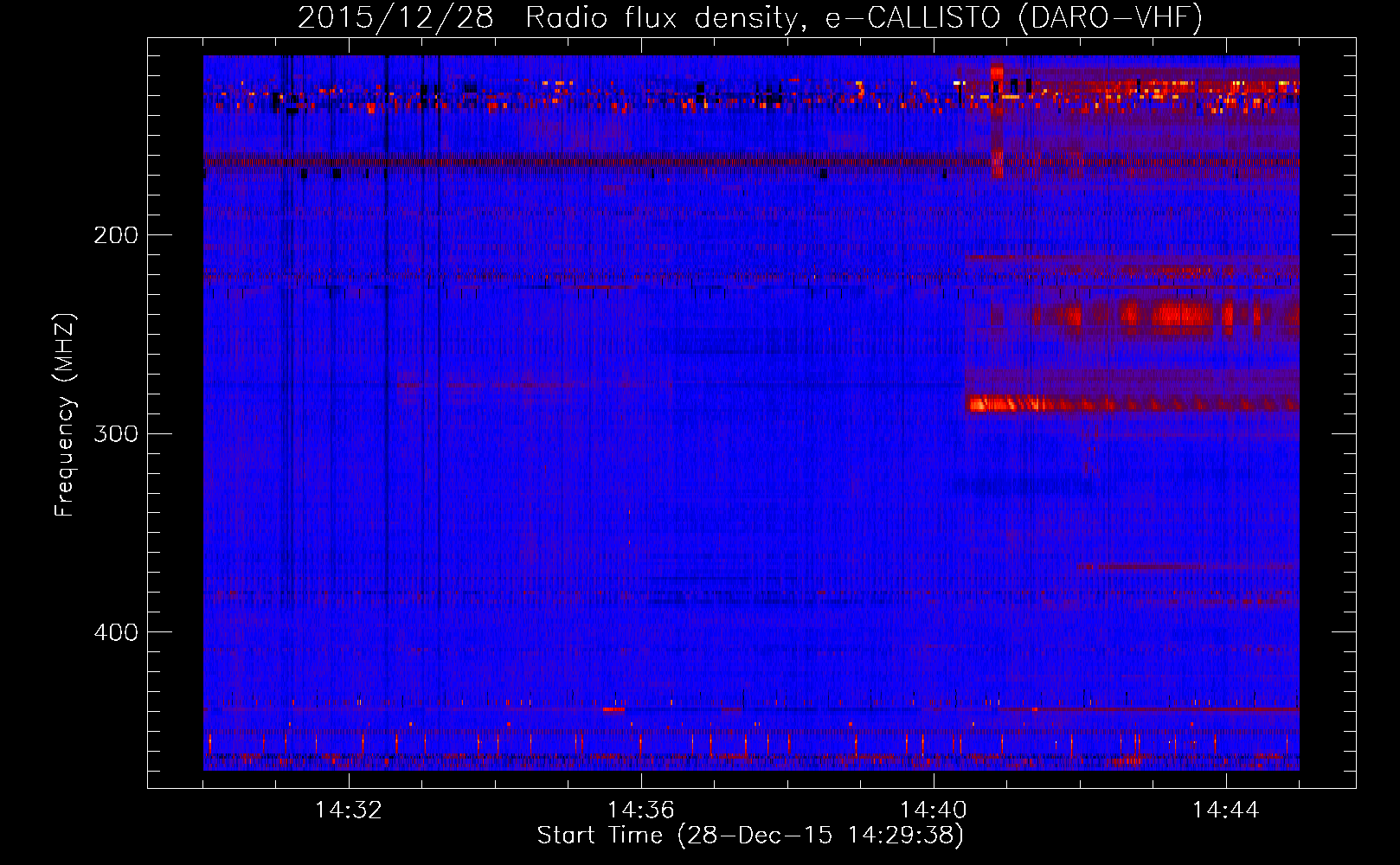Click the 300 frequency tick label

point(116,433)
